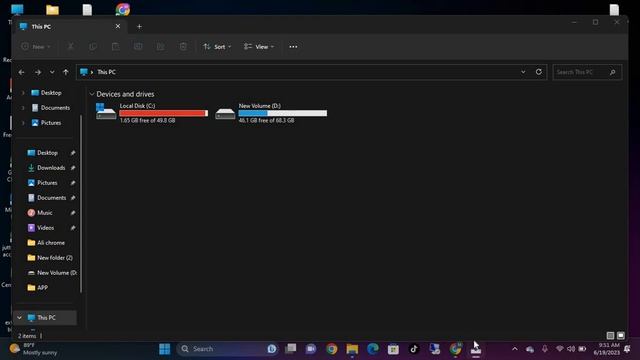Select This PC in navigation pane
The image size is (640, 360).
point(46,318)
